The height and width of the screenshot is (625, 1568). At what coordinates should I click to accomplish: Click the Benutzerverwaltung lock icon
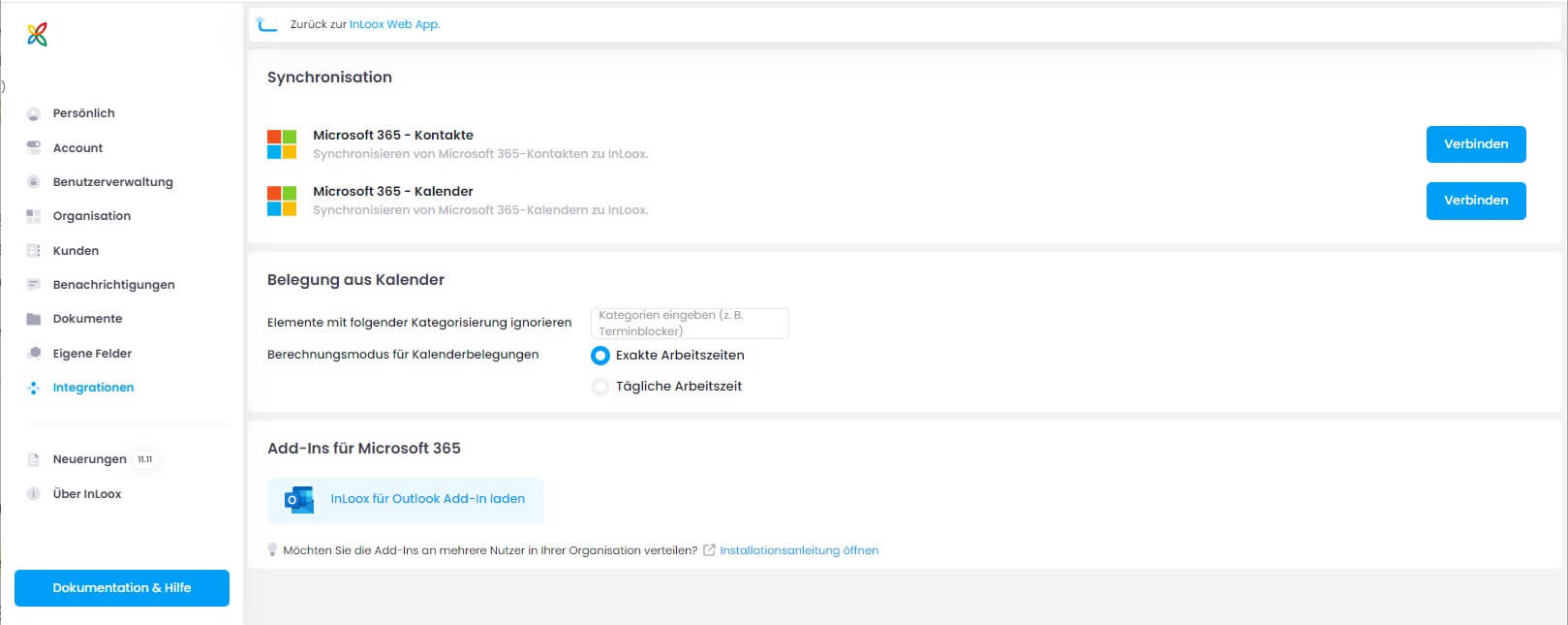tap(34, 182)
